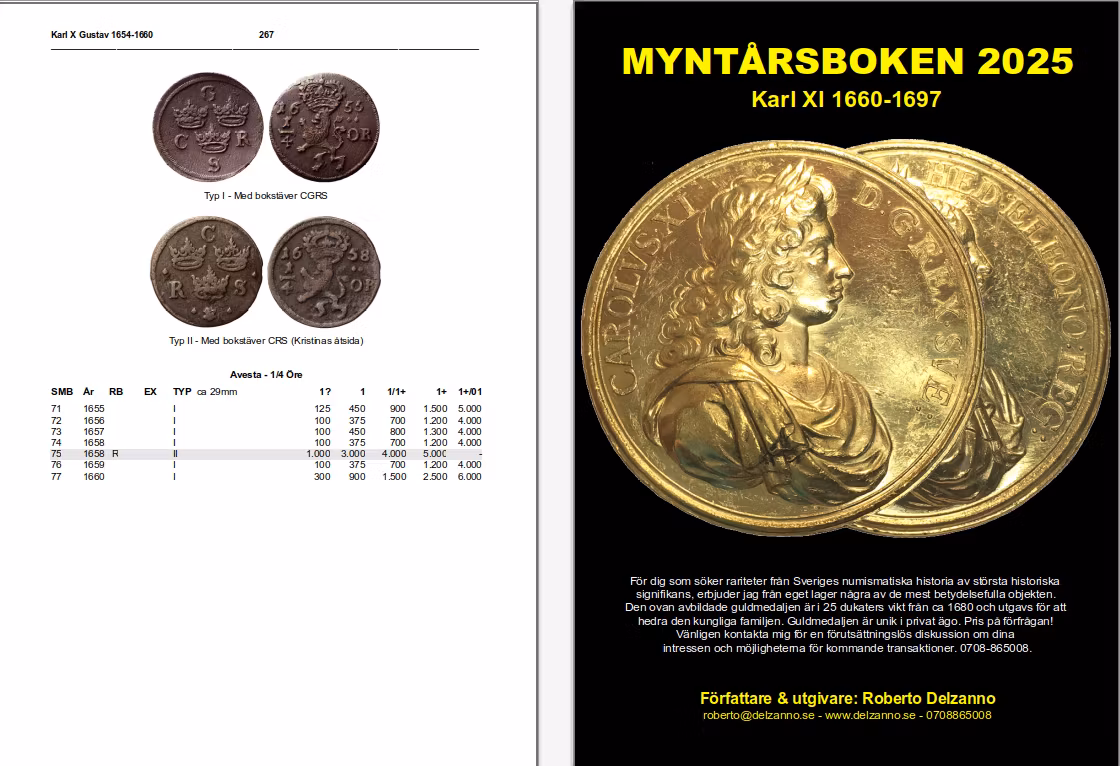Visit the www.delzanno.se website link

point(872,716)
